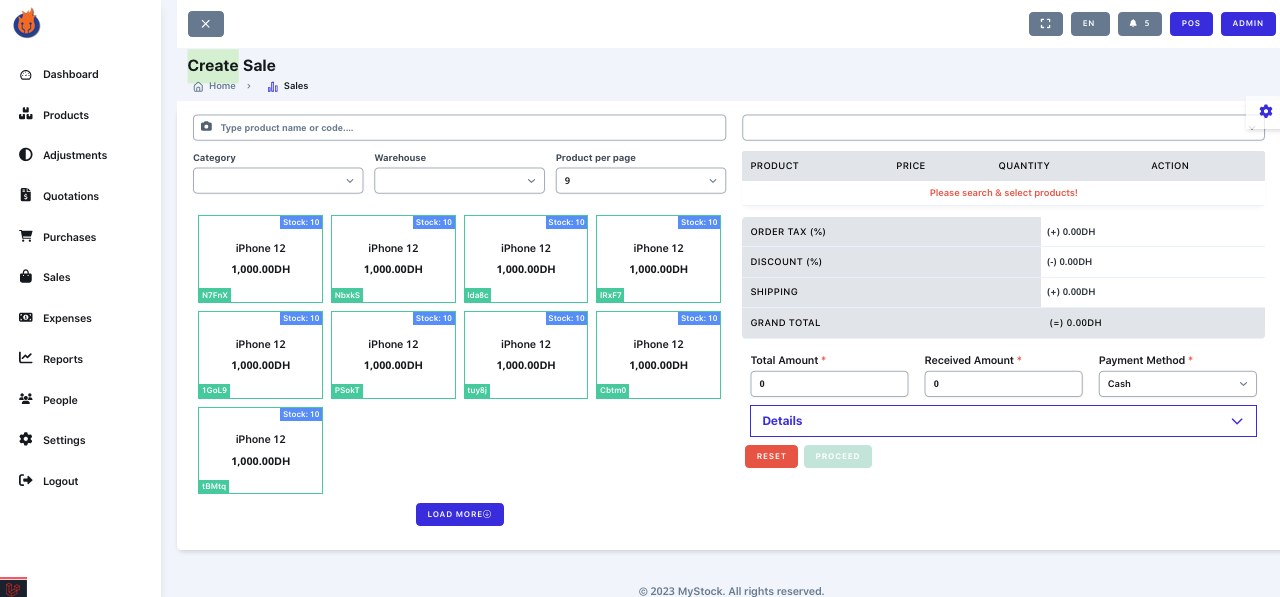The image size is (1280, 597).
Task: Select iPhone 12 card with code Cbtm0
Action: 658,355
